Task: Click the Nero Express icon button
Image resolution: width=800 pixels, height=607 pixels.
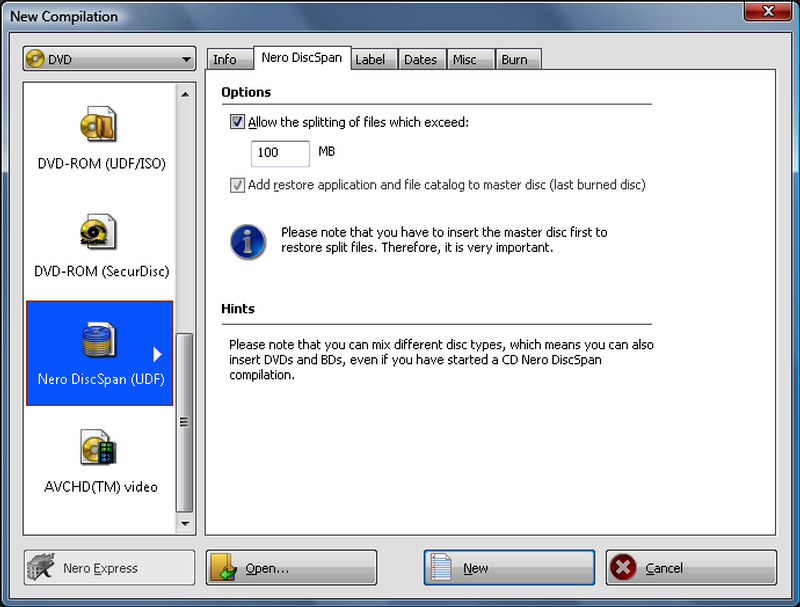Action: pos(40,568)
